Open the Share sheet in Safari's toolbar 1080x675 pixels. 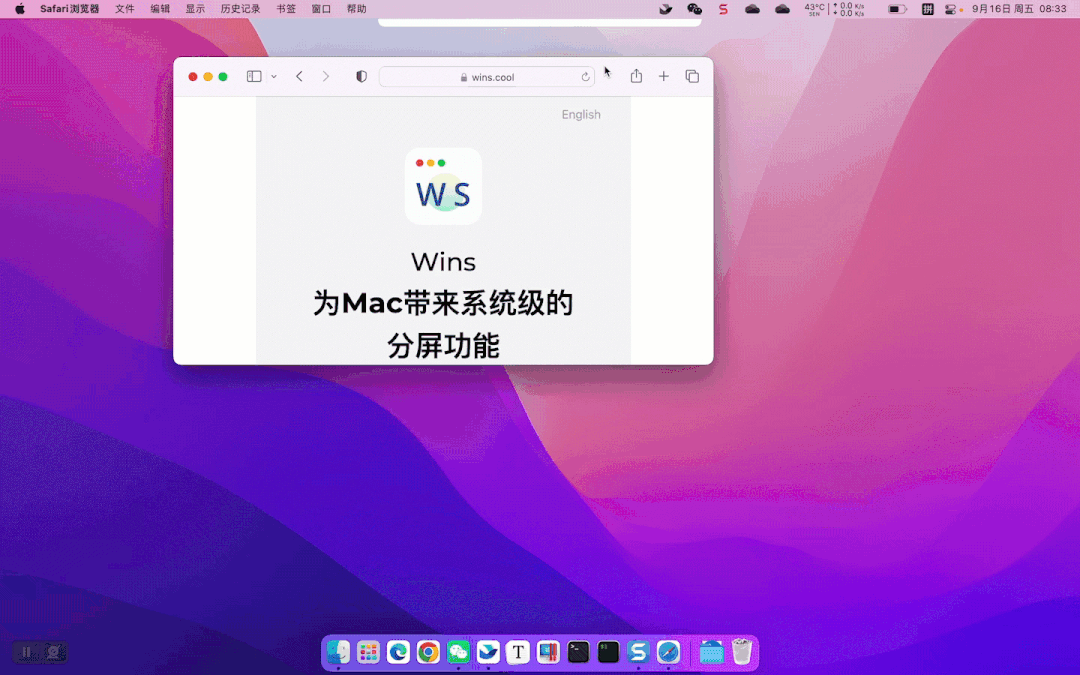636,76
